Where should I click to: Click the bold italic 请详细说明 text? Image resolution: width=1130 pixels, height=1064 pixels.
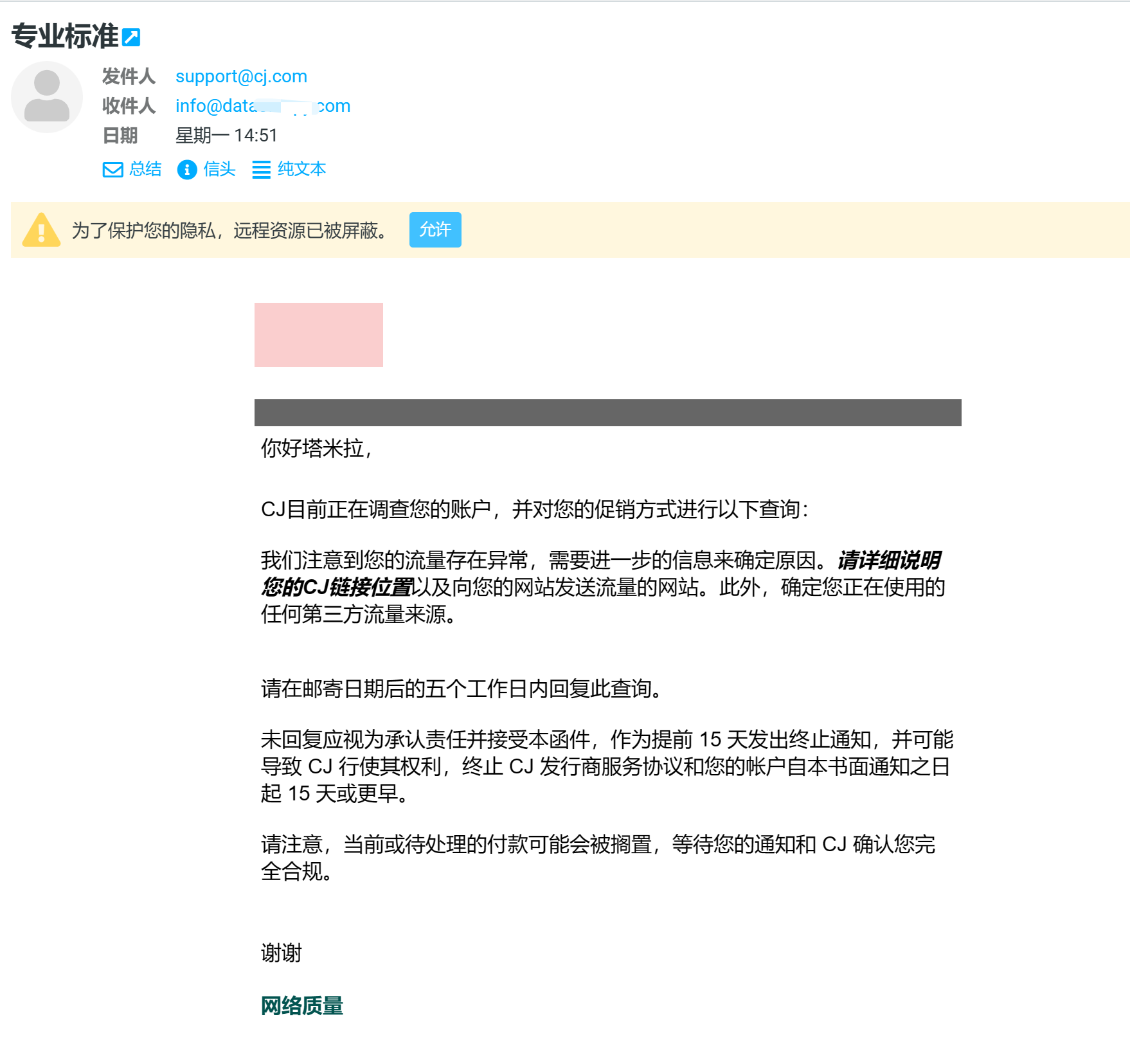coord(888,561)
